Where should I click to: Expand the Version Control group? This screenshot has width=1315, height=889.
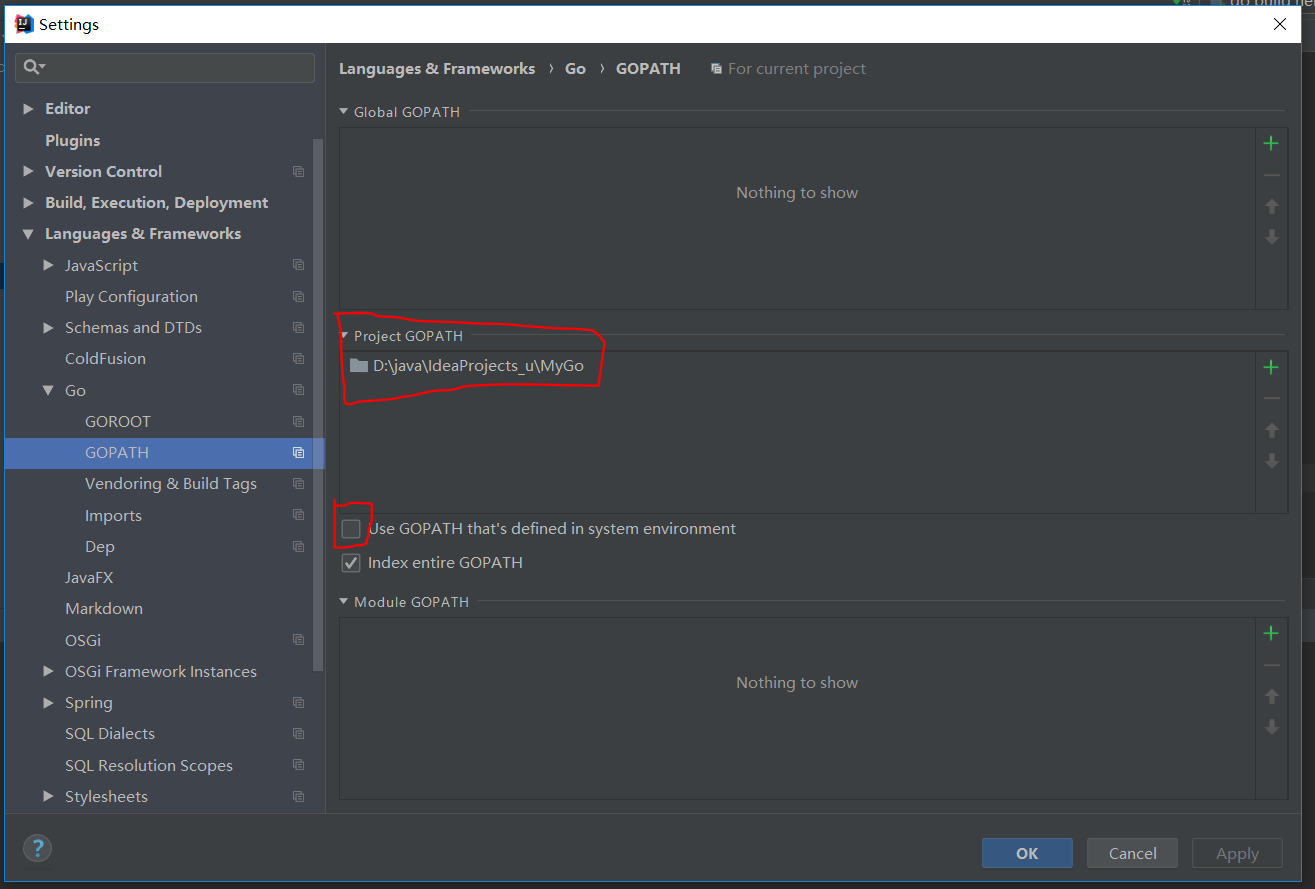(28, 172)
